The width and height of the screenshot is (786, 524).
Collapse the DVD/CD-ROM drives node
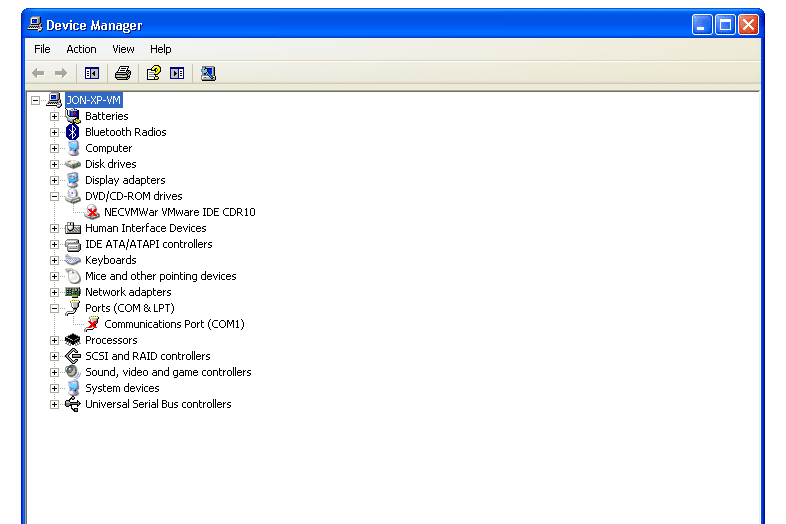[54, 197]
